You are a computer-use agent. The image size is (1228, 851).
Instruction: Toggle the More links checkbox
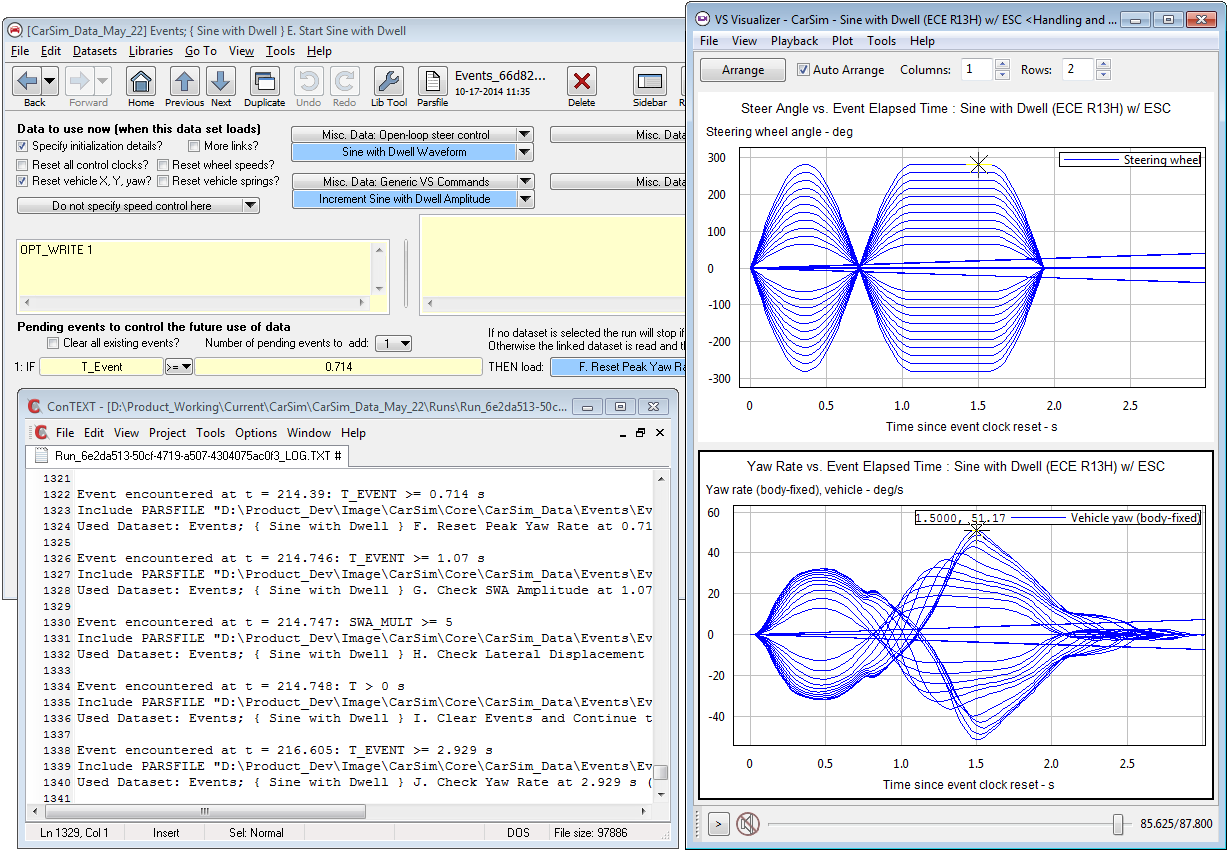click(x=194, y=146)
